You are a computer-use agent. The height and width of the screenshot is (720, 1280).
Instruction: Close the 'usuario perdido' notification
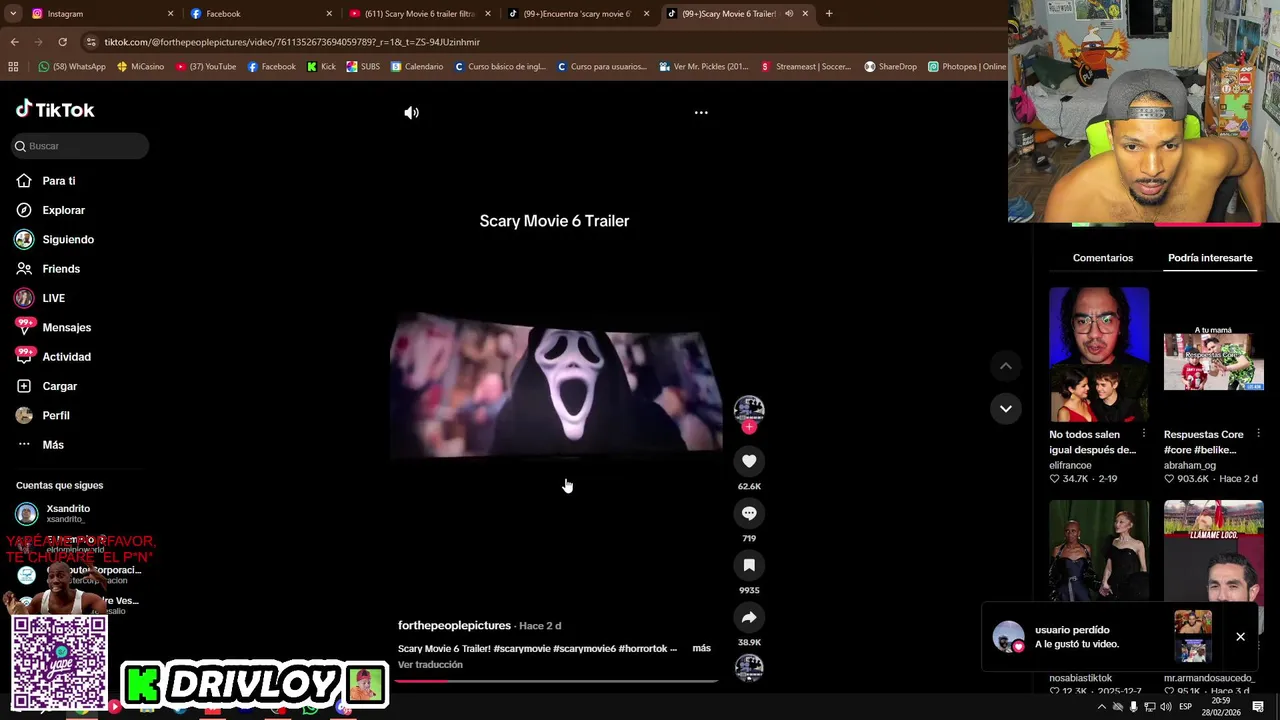click(1240, 637)
